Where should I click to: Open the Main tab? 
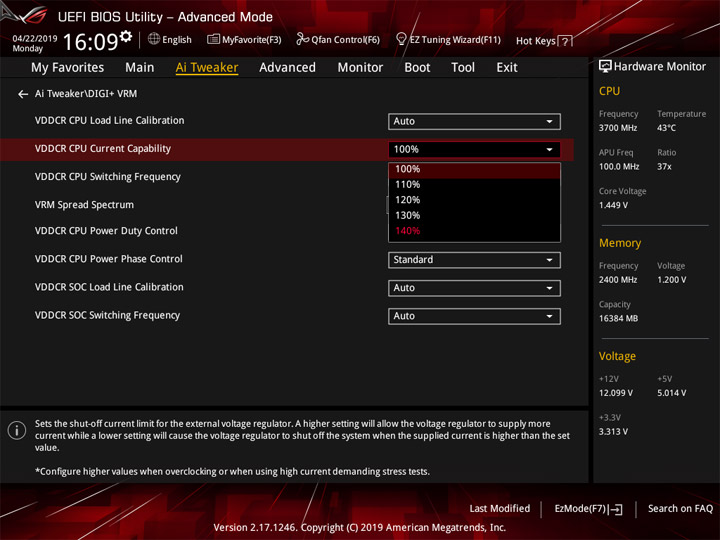(140, 68)
